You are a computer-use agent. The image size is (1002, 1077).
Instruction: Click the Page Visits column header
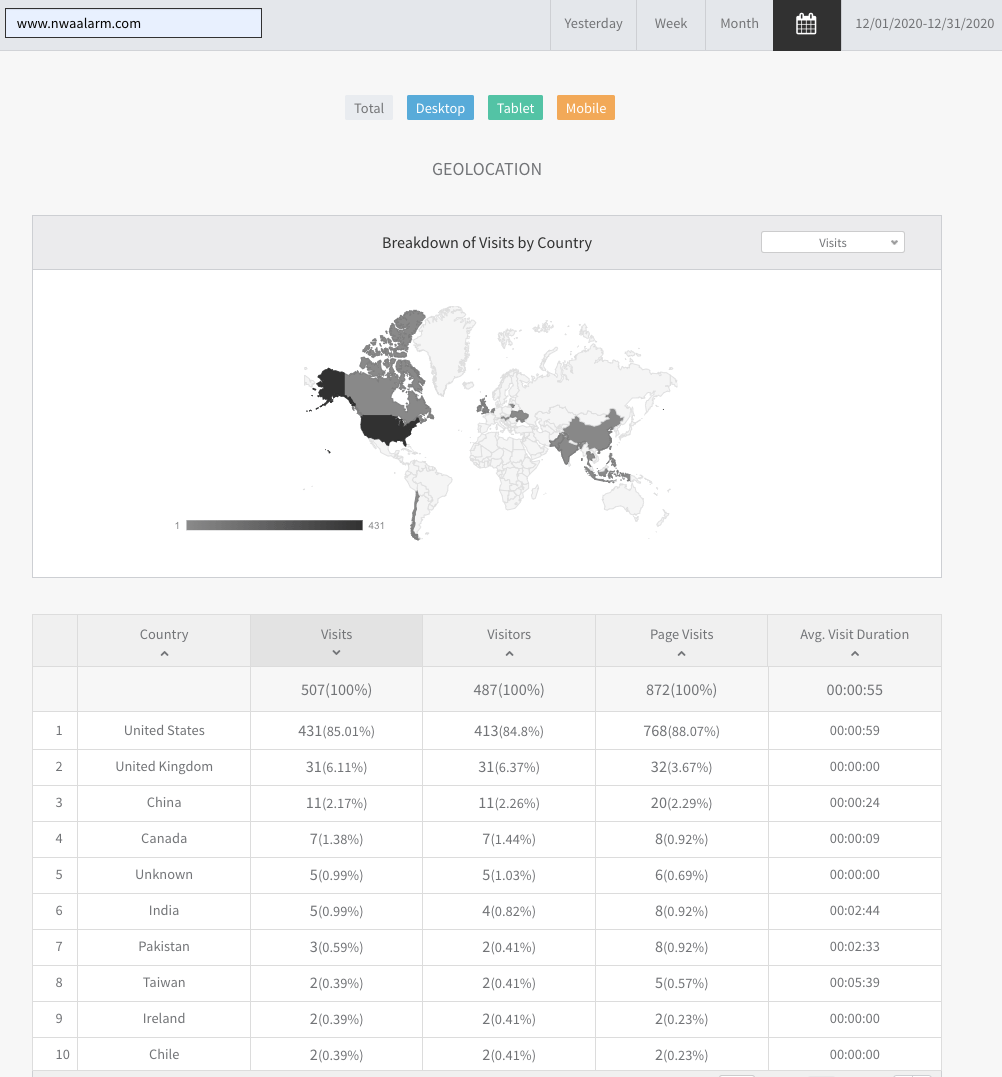coord(681,641)
